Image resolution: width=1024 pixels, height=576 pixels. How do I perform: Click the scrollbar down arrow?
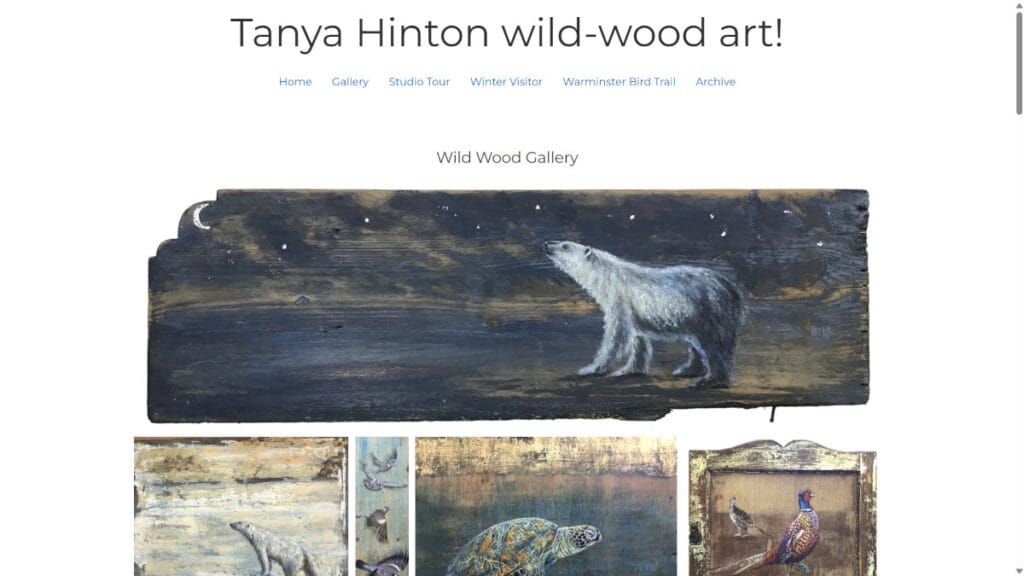click(1019, 571)
